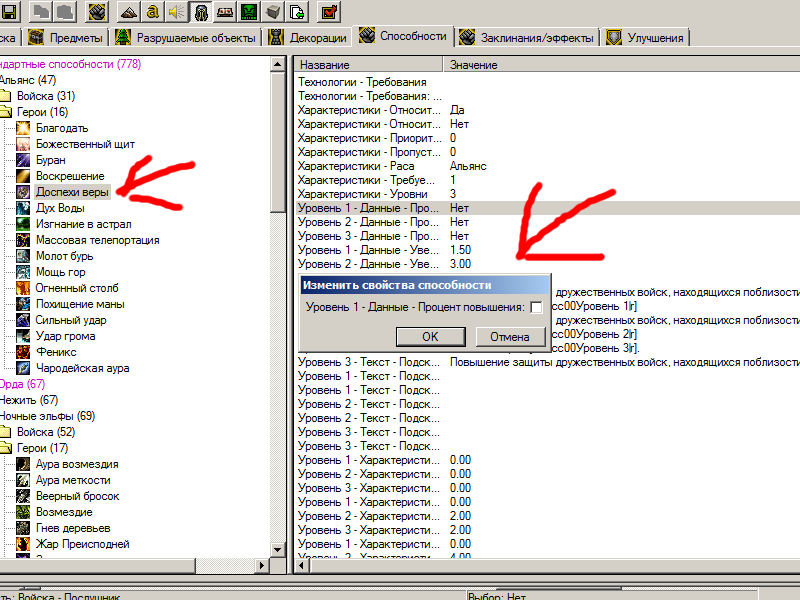This screenshot has height=600, width=800.
Task: Open the Import Manager icon
Action: coord(297,11)
